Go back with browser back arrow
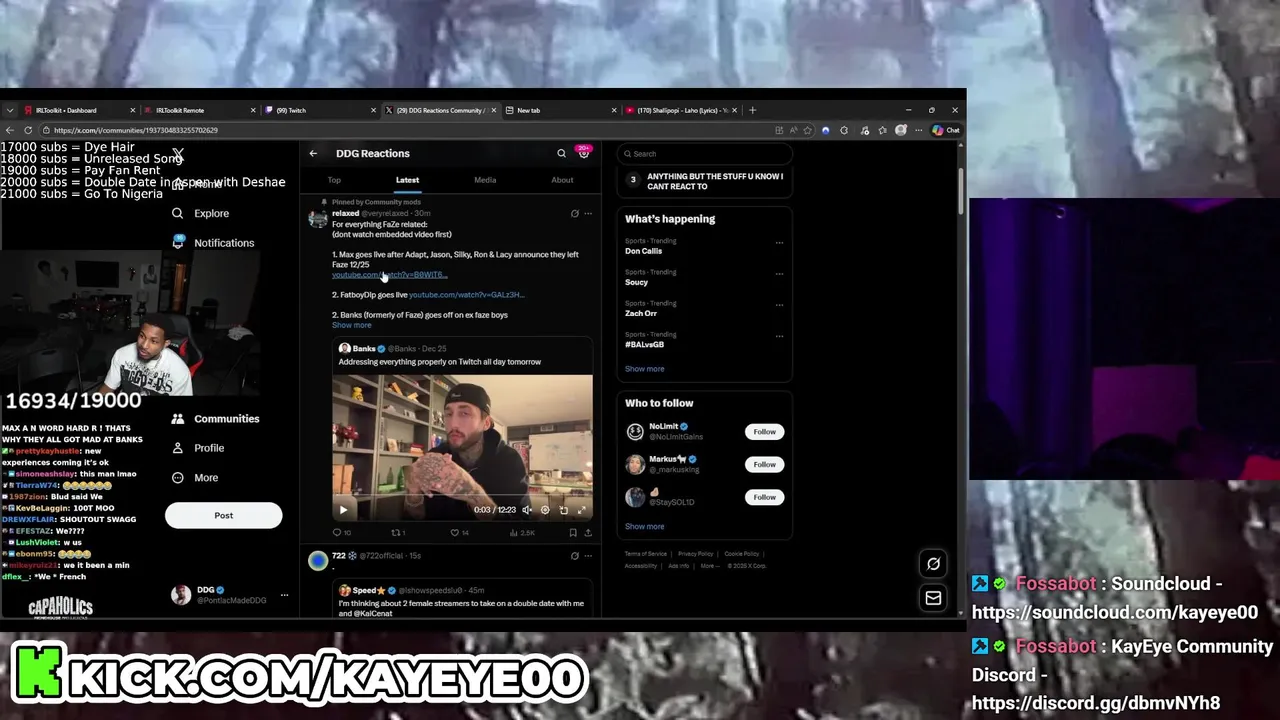 [x=10, y=130]
